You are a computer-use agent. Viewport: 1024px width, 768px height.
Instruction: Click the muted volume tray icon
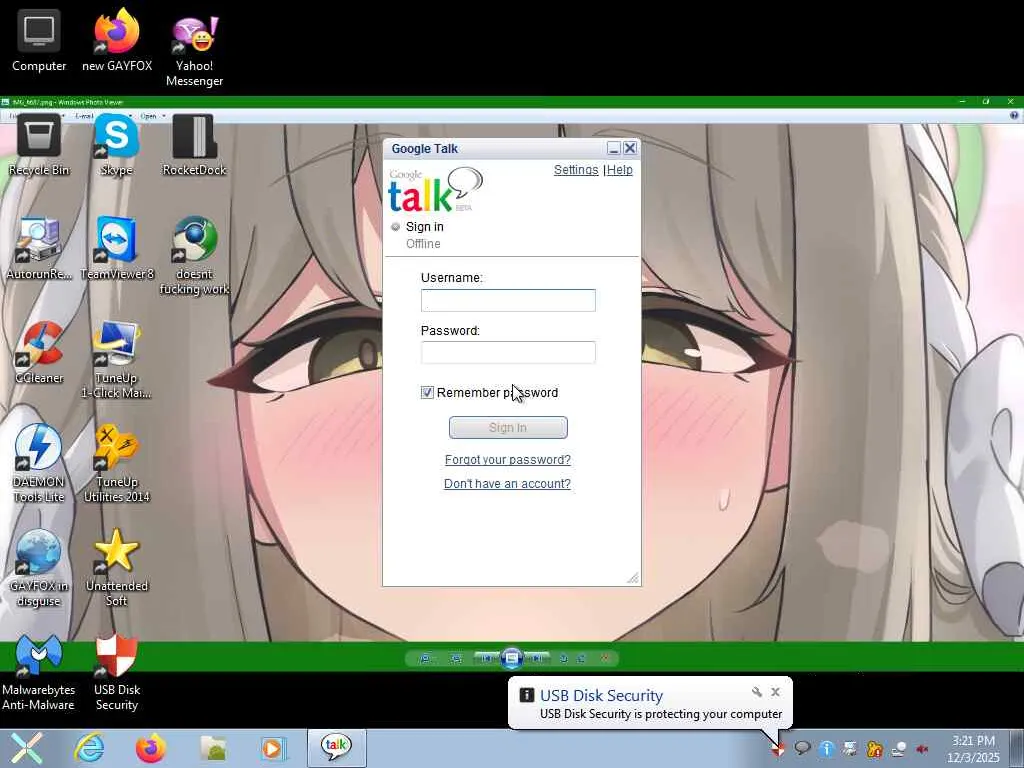[x=923, y=748]
